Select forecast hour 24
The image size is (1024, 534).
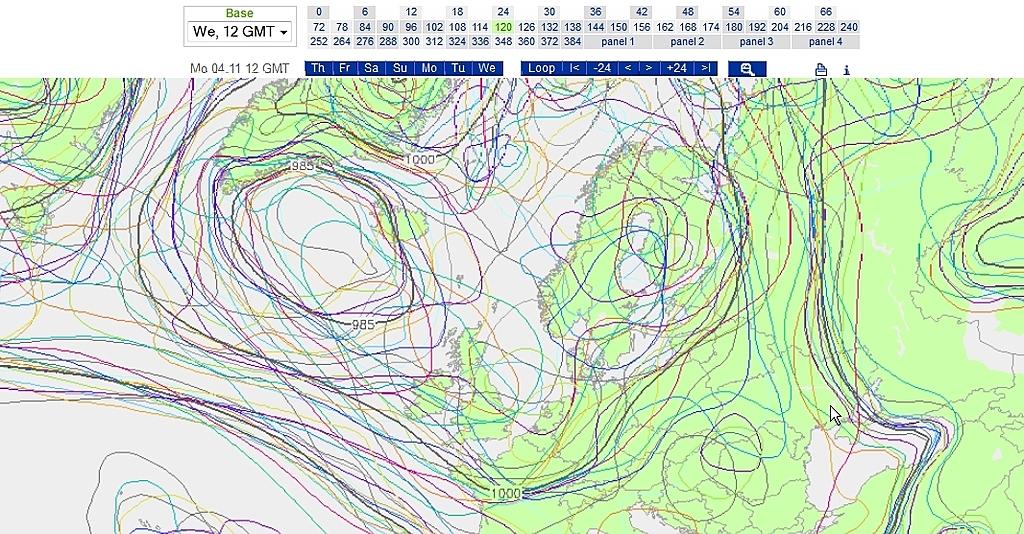click(x=503, y=12)
